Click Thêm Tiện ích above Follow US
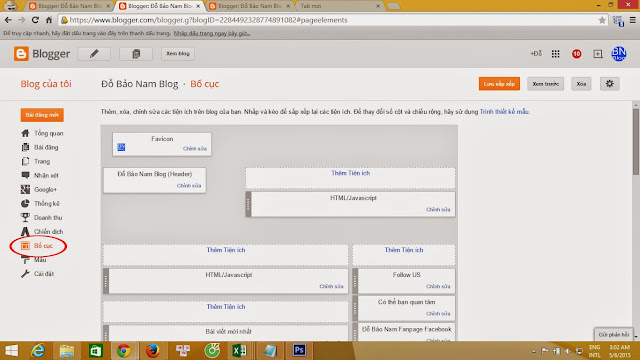Screen dimensions: 640x360 point(404,250)
